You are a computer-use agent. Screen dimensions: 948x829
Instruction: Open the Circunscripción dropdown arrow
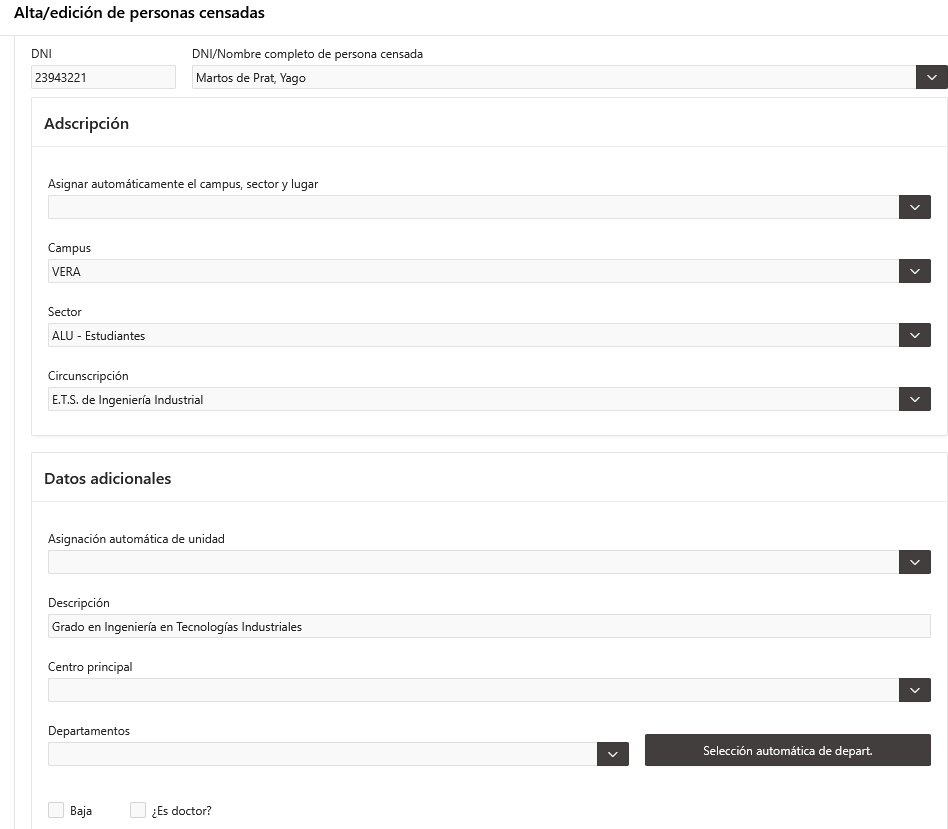(x=915, y=400)
